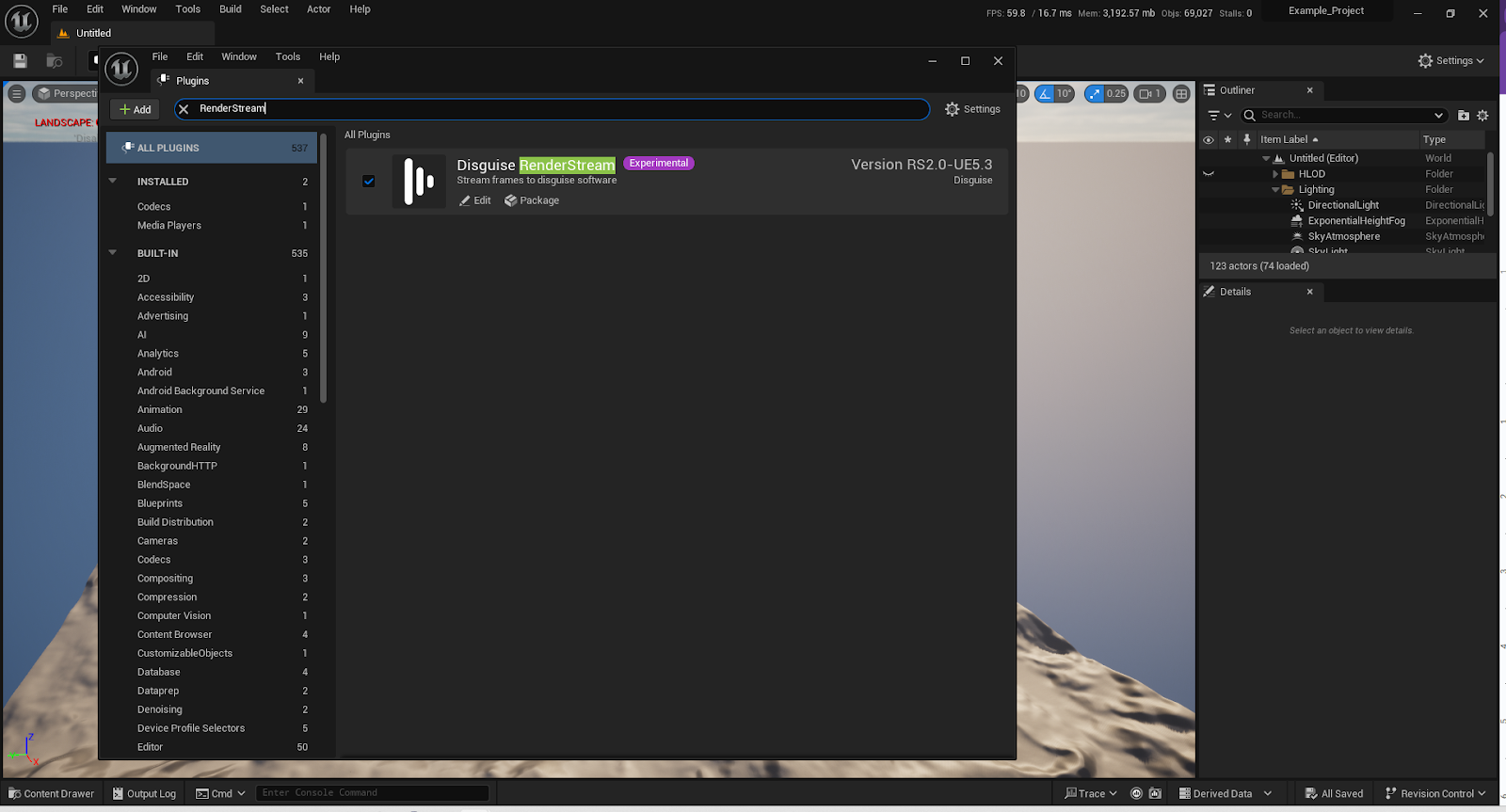The width and height of the screenshot is (1506, 812).
Task: Open the Trace dropdown in status bar
Action: [x=1091, y=794]
